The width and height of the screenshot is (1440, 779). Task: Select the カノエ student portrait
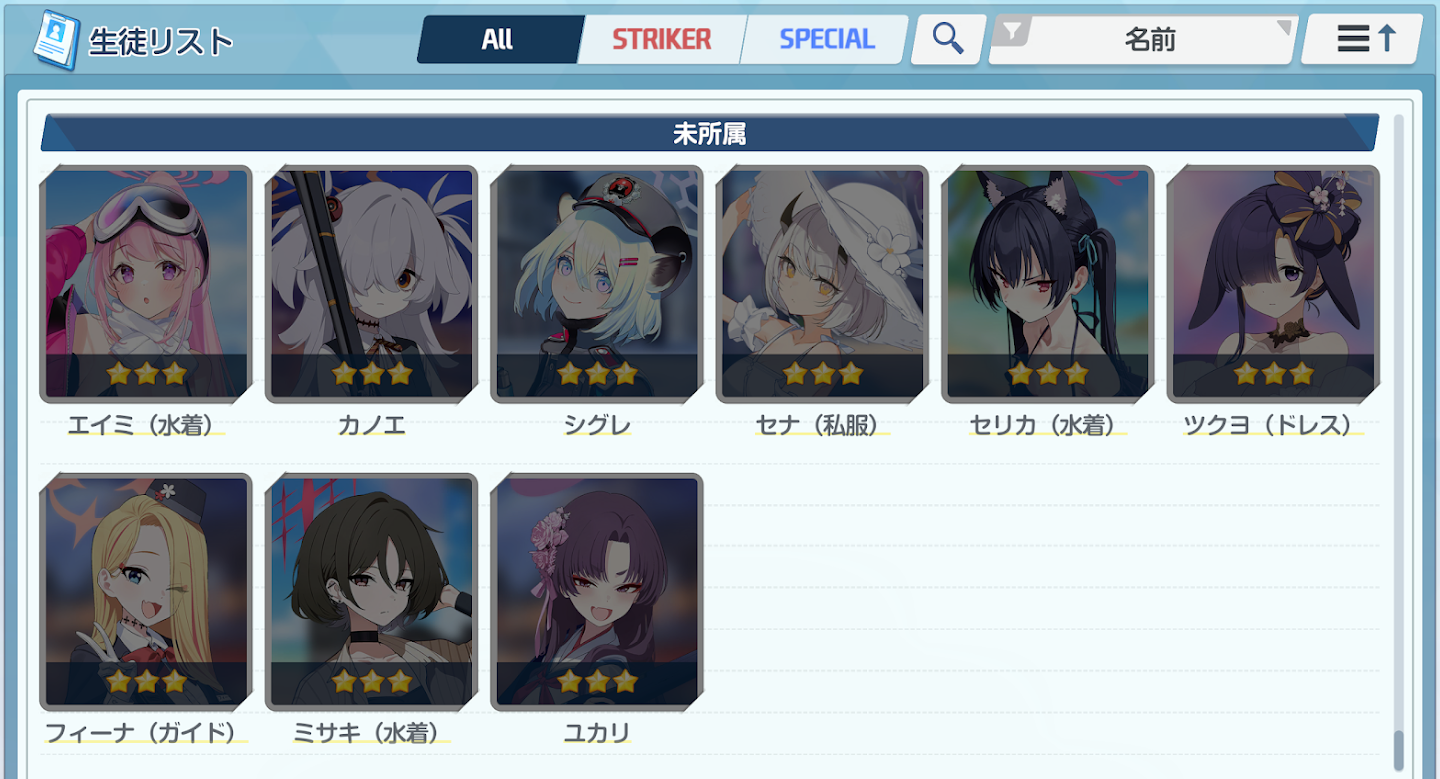tap(372, 284)
